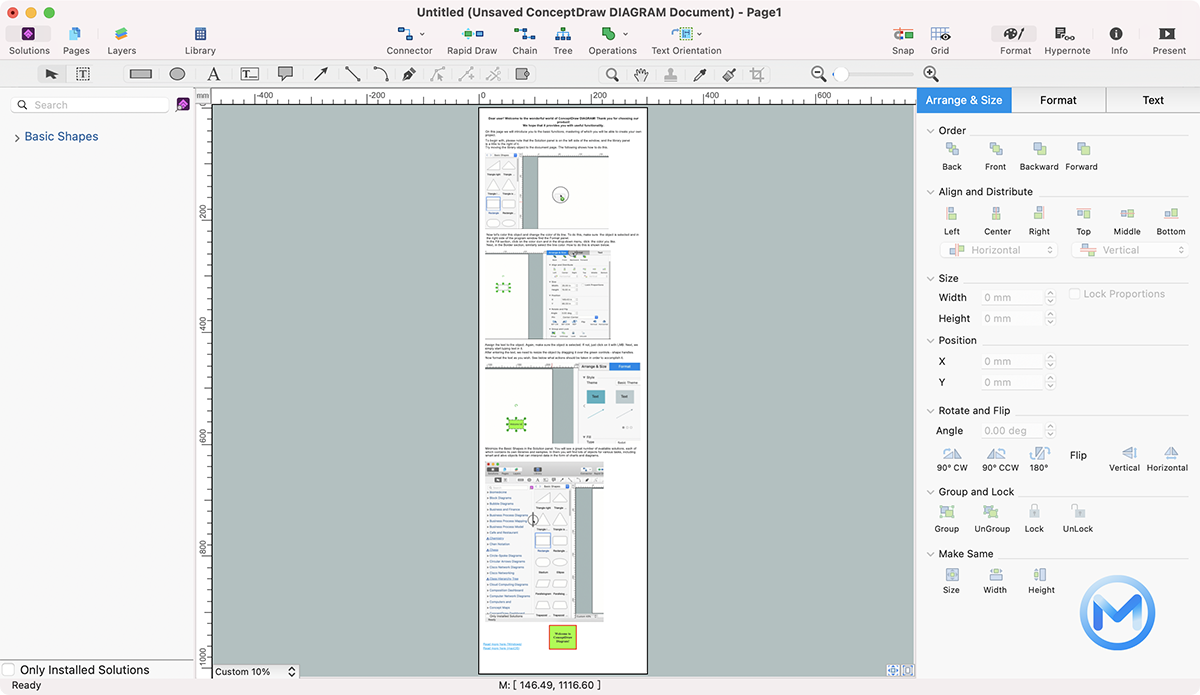Open the Vertical distribute dropdown
The width and height of the screenshot is (1200, 695).
point(1129,250)
